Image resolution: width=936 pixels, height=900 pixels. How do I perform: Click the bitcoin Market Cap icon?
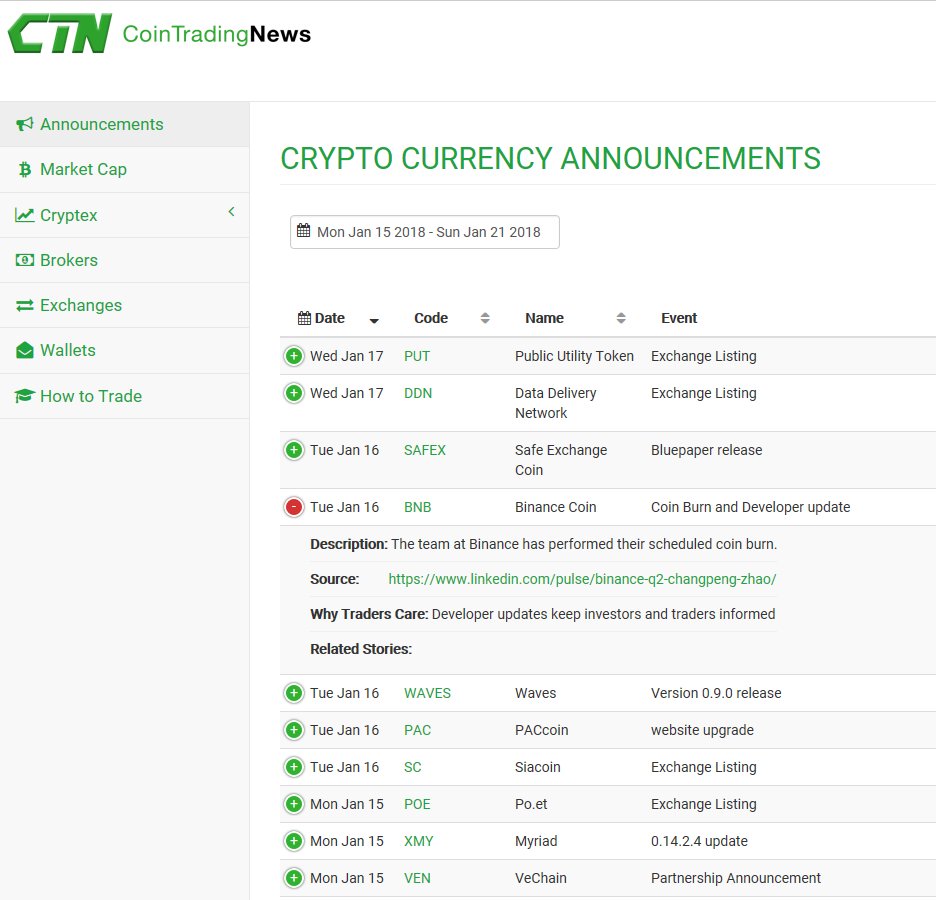pyautogui.click(x=24, y=169)
